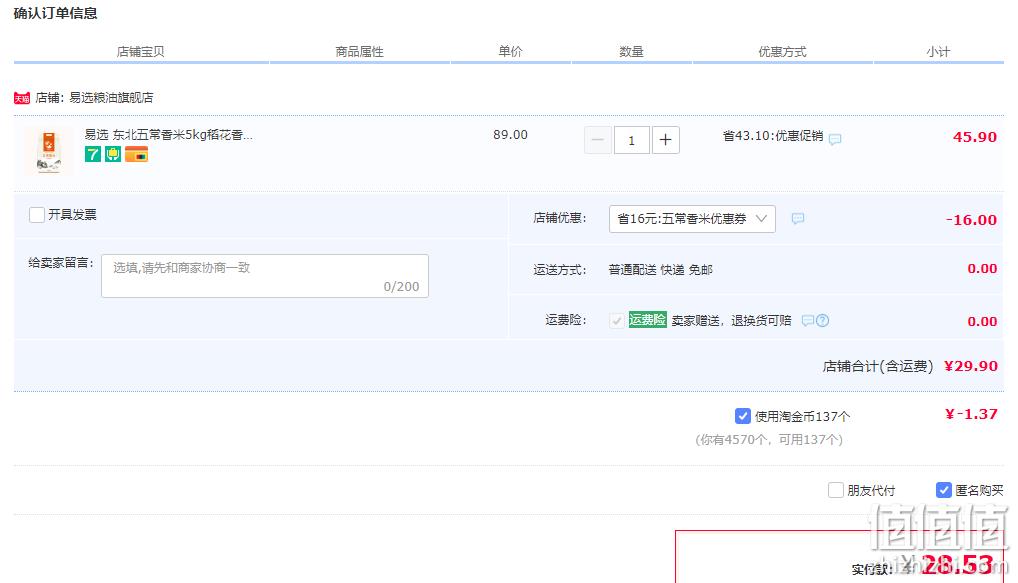Screen dimensions: 1018x583
Task: Click the 小计 column header
Action: pos(938,51)
